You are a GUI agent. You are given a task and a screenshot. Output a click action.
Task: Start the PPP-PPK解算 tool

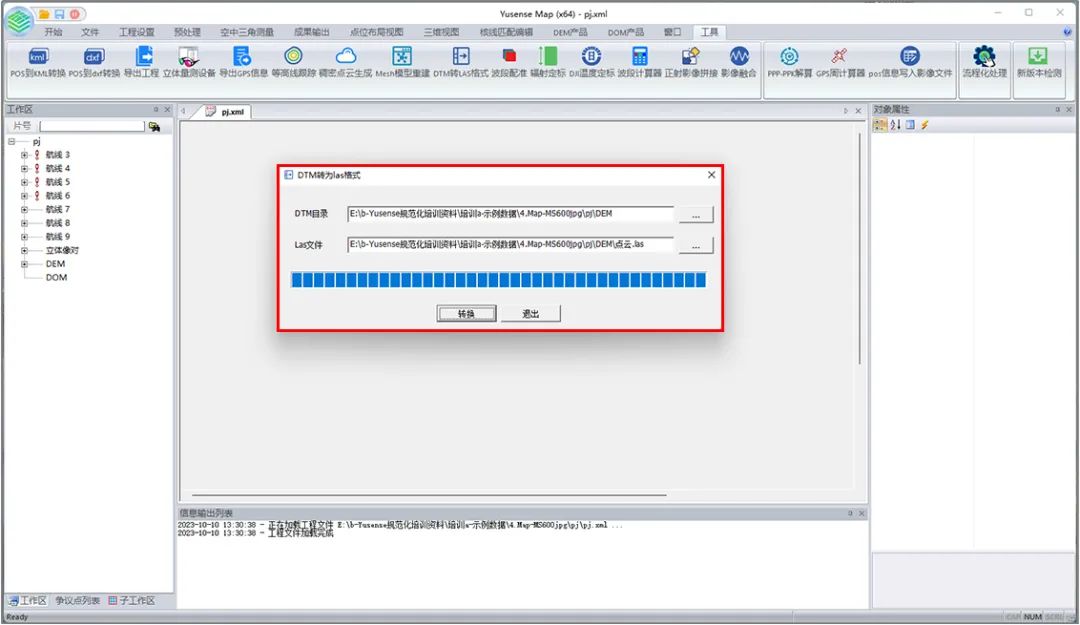tap(789, 60)
